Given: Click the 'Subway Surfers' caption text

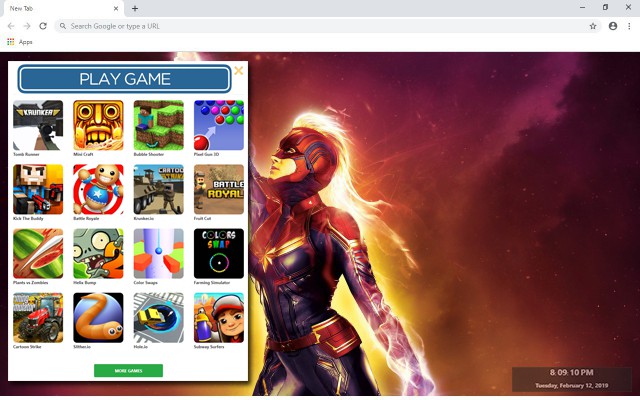Looking at the screenshot, I should point(209,347).
